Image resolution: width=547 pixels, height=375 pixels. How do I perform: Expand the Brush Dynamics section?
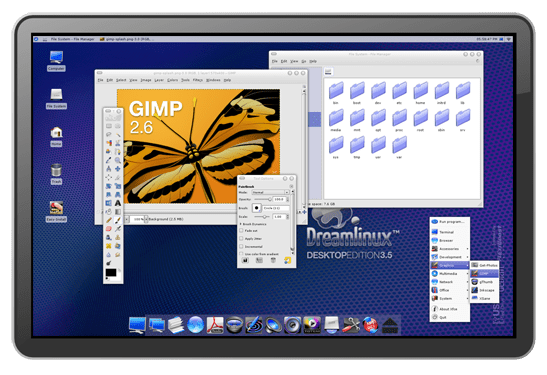click(x=253, y=224)
